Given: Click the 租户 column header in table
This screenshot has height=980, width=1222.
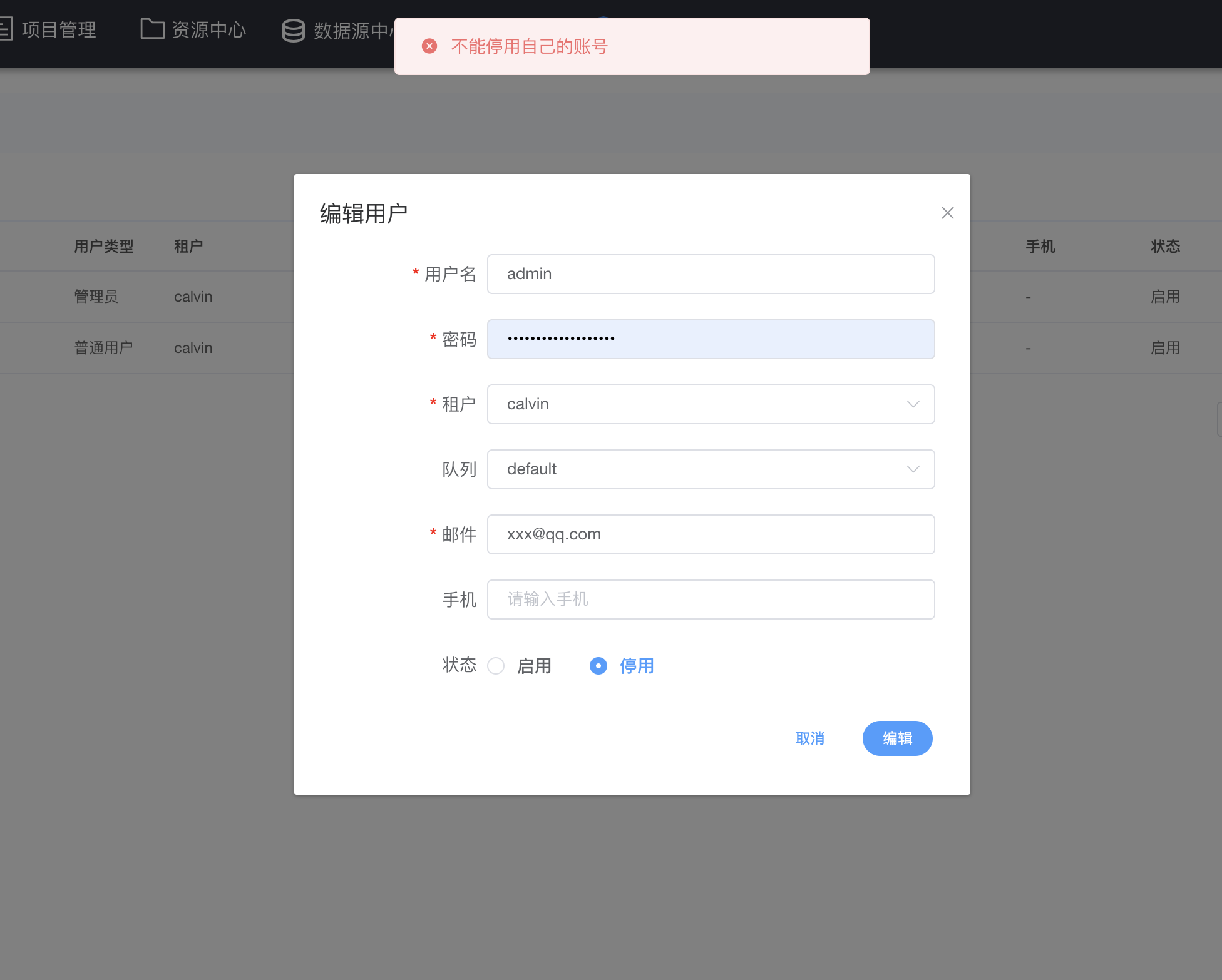Looking at the screenshot, I should [x=188, y=247].
